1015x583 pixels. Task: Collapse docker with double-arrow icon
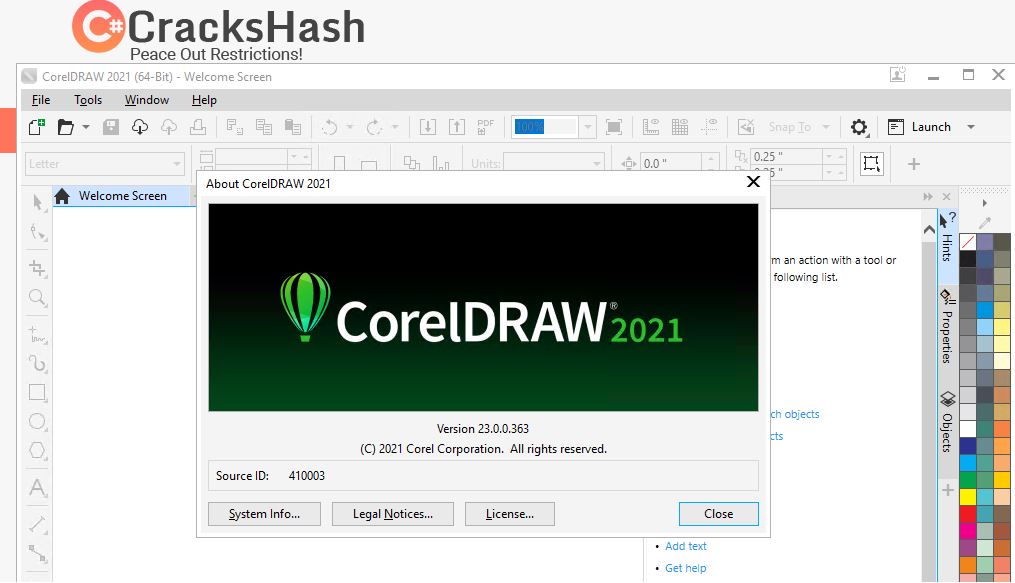[928, 196]
